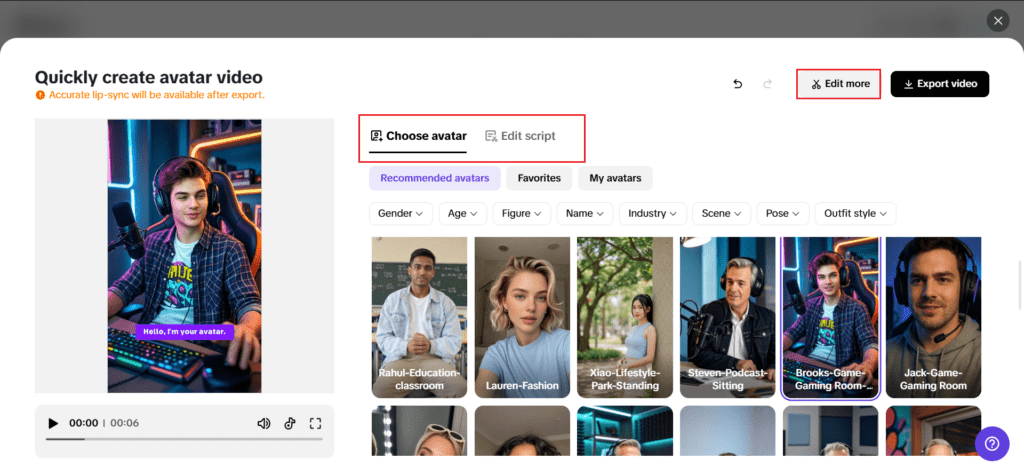Click the TikTok icon in player bar

(290, 423)
